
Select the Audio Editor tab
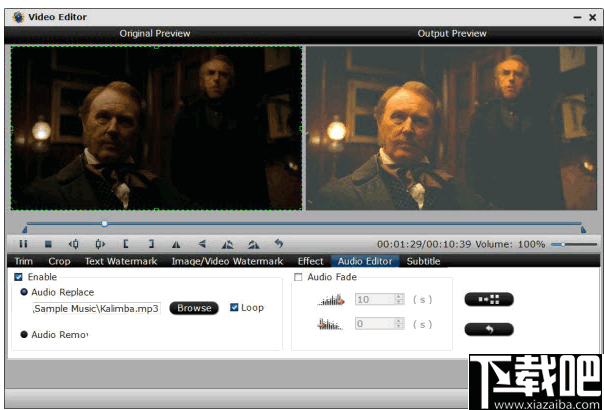(x=365, y=261)
